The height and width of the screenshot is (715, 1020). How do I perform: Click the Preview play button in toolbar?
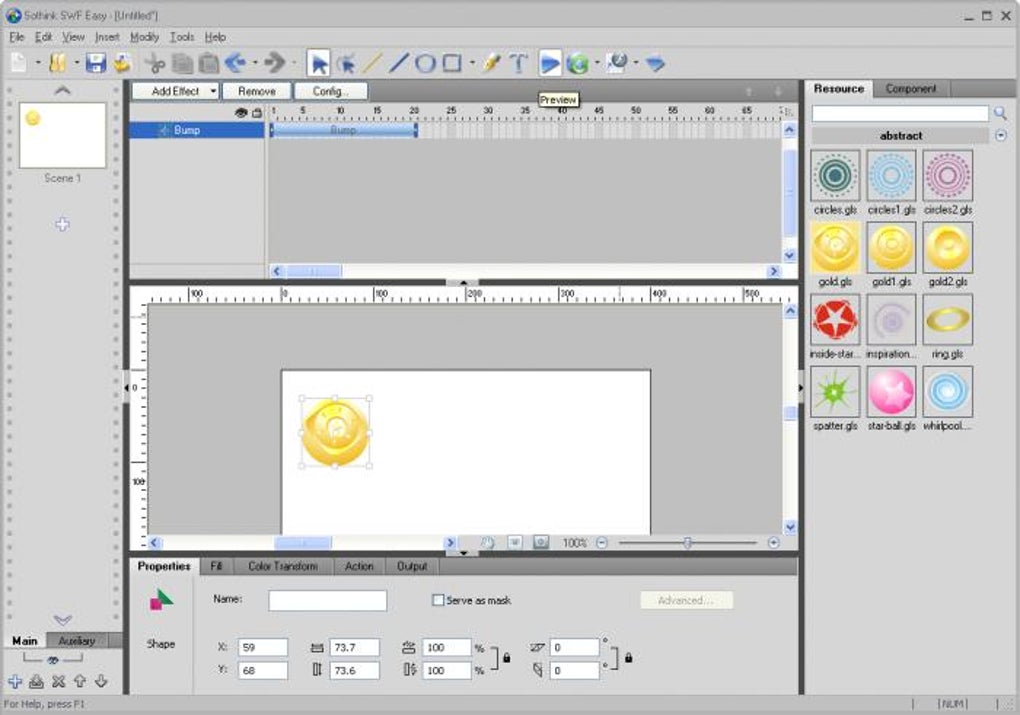tap(549, 64)
